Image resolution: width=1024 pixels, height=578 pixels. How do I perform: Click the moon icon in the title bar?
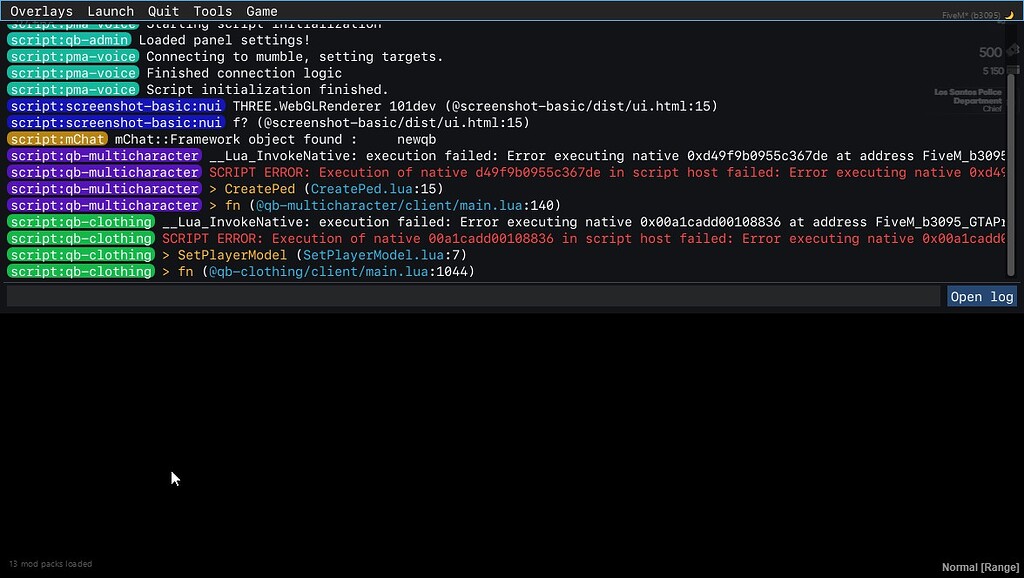tap(1010, 15)
